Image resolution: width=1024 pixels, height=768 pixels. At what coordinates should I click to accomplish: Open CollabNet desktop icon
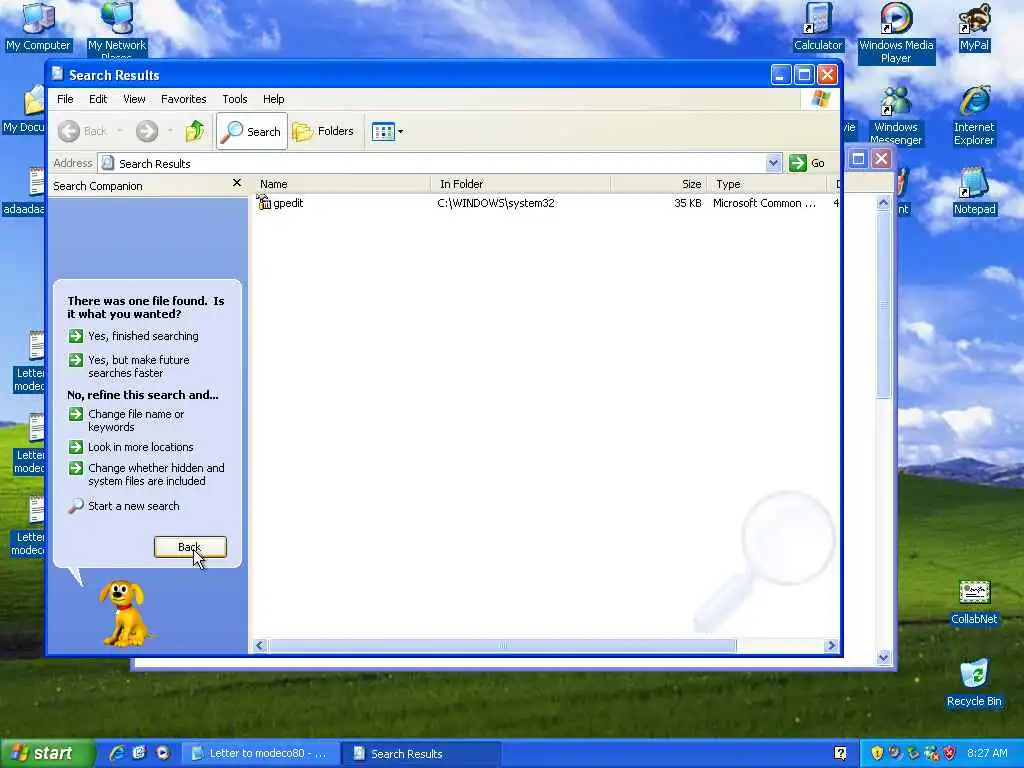[x=974, y=602]
